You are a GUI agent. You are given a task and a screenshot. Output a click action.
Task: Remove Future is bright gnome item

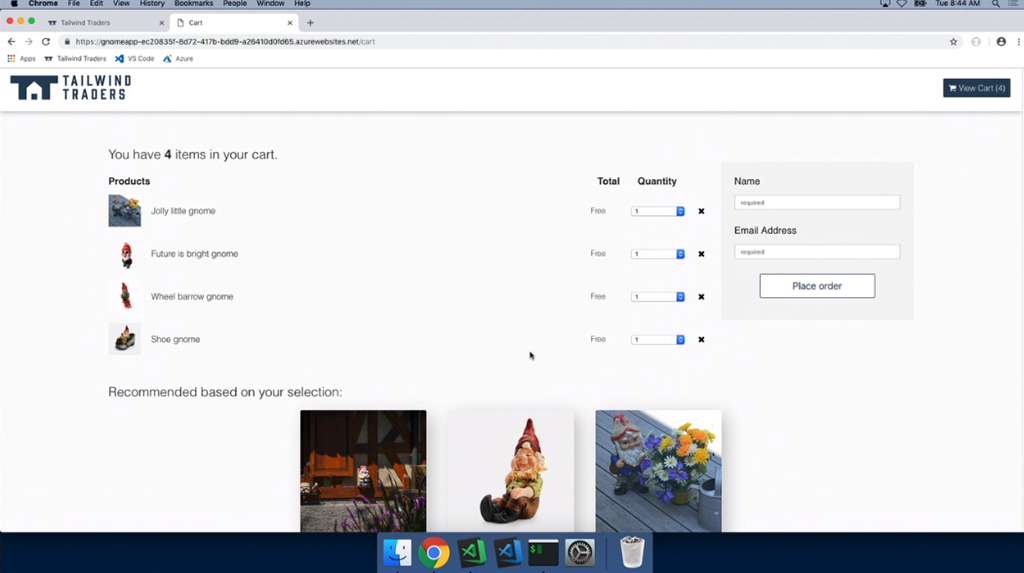click(701, 254)
